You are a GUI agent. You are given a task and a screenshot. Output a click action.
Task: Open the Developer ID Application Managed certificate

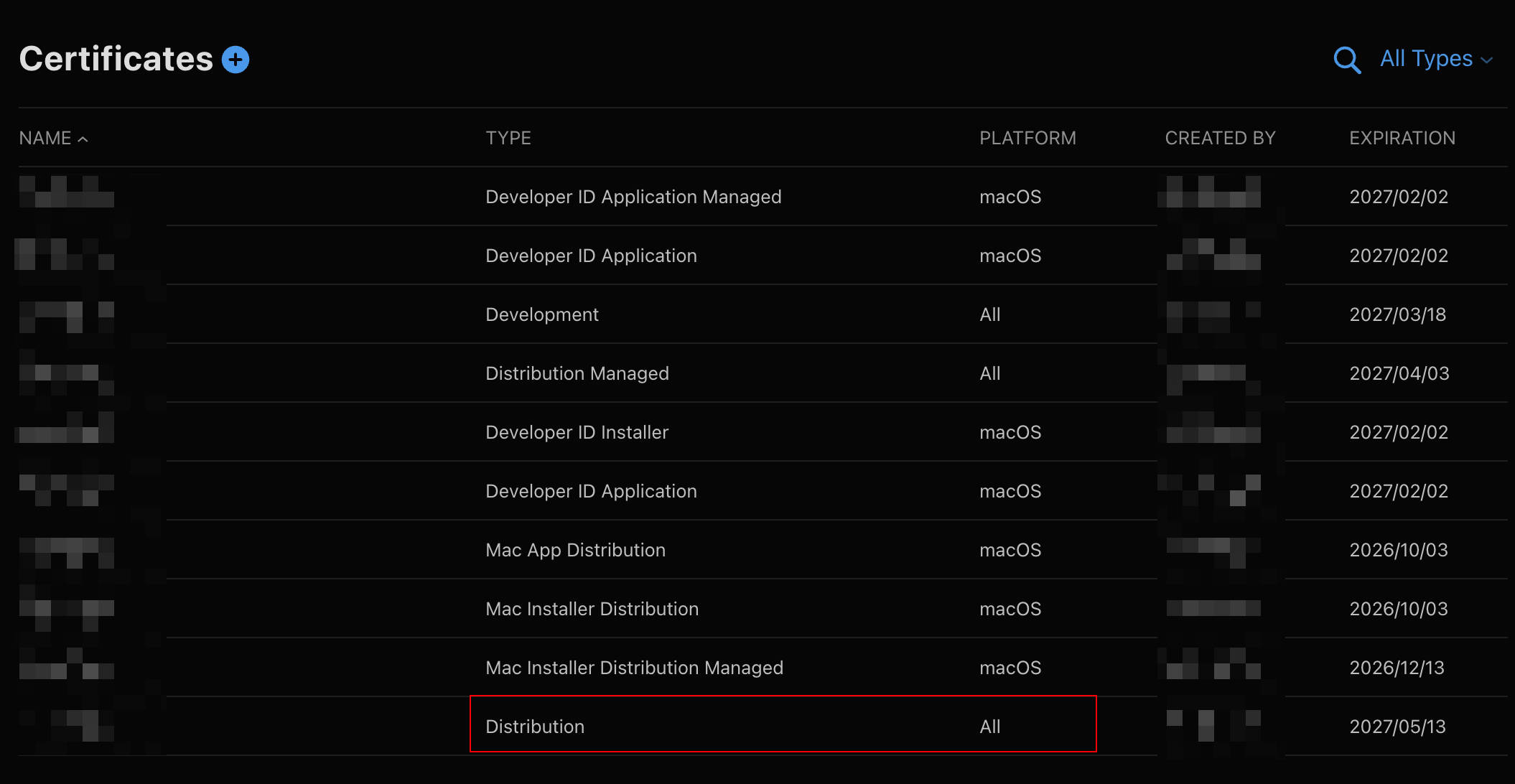[x=763, y=197]
